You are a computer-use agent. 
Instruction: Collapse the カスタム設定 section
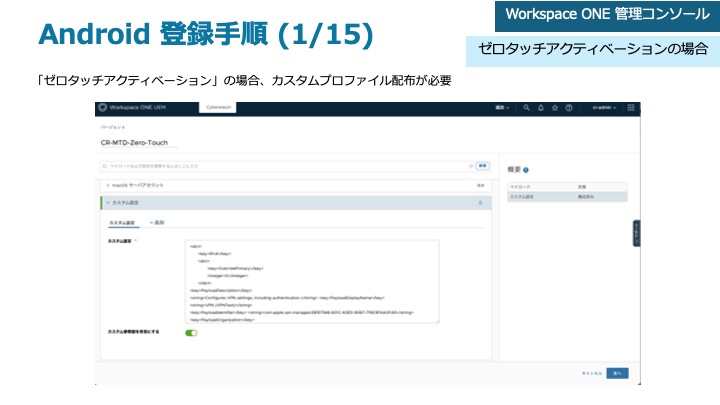pyautogui.click(x=108, y=202)
